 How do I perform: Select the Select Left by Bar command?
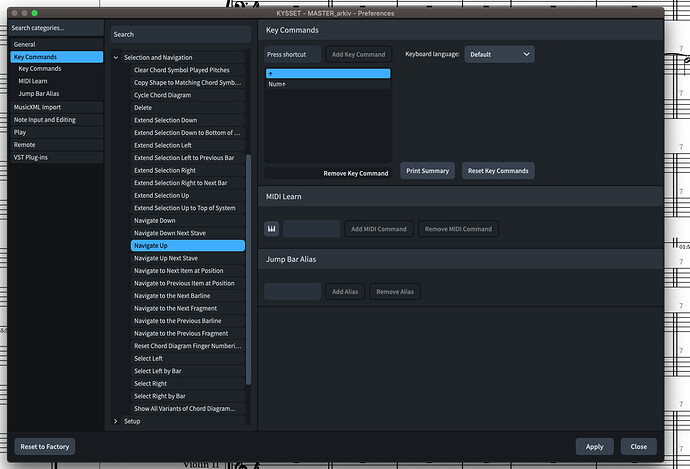(x=188, y=371)
